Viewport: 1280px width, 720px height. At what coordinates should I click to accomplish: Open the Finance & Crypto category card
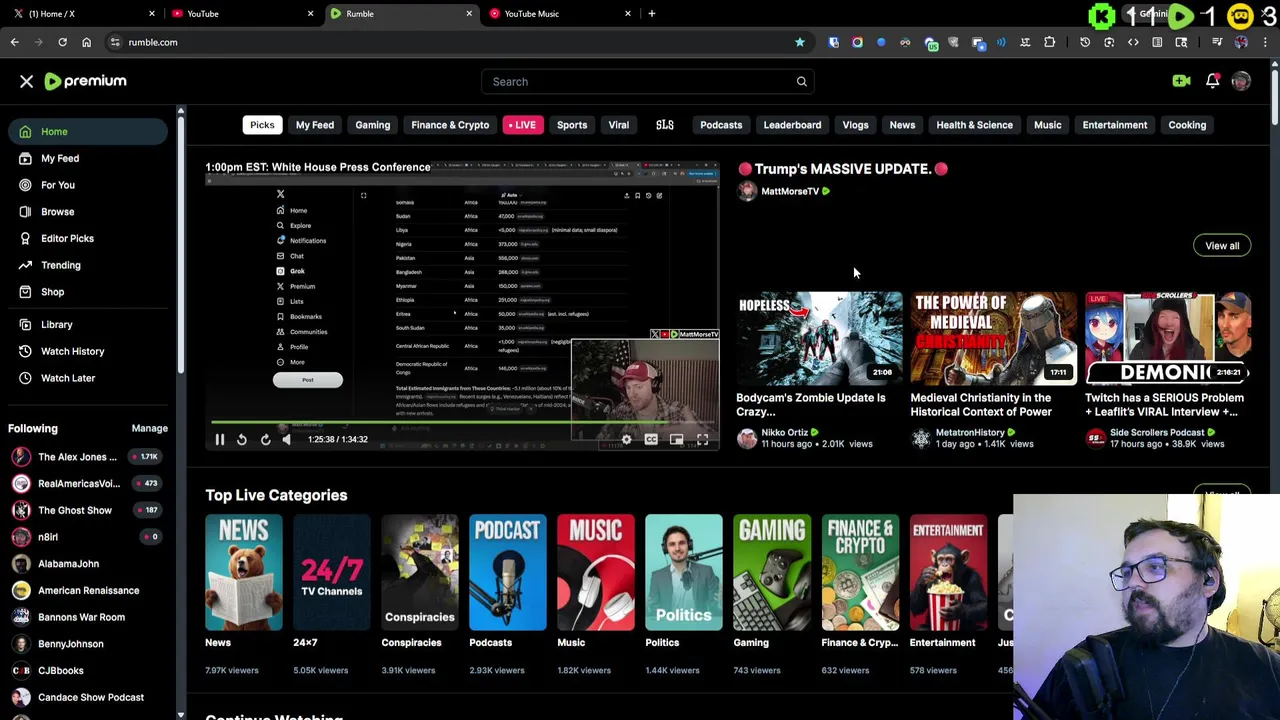(860, 573)
